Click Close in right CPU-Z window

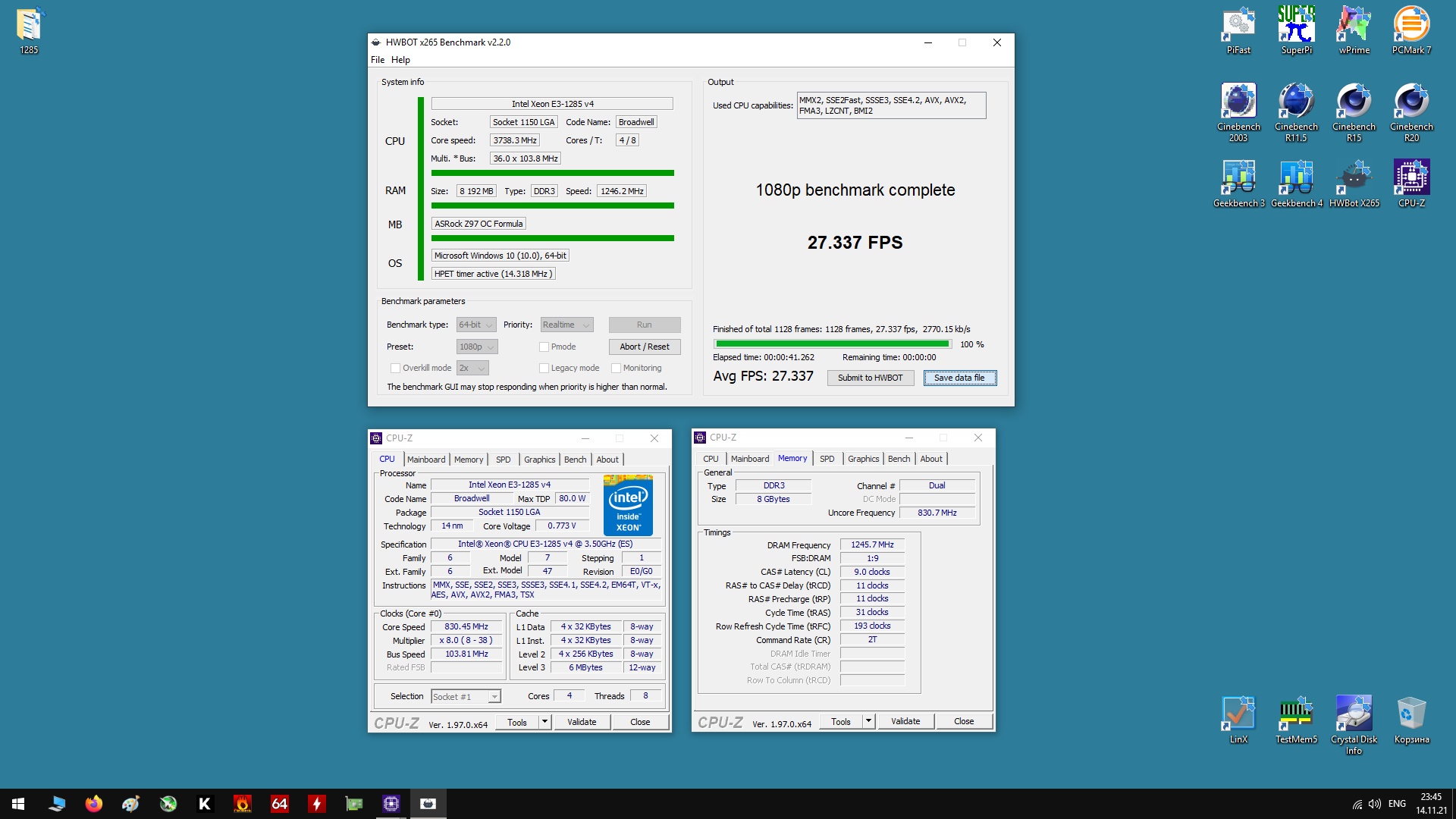[964, 721]
